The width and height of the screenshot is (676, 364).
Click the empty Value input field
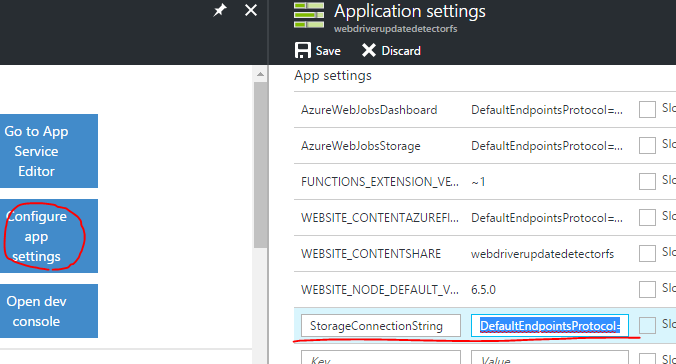550,358
